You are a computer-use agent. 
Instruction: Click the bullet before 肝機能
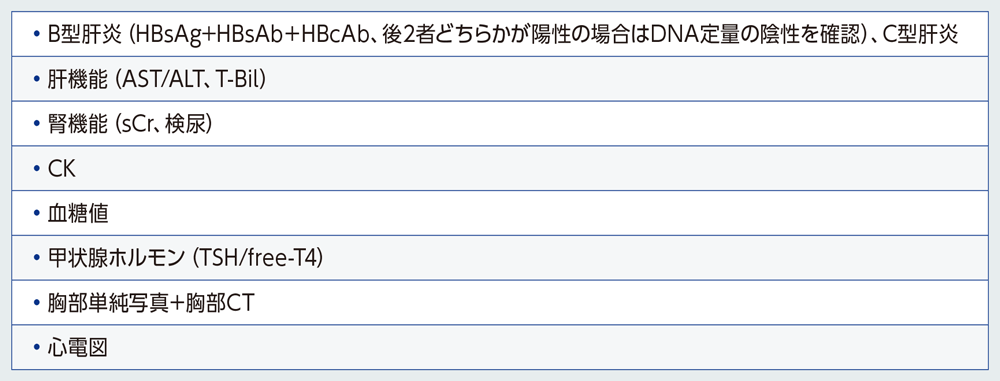(x=36, y=78)
